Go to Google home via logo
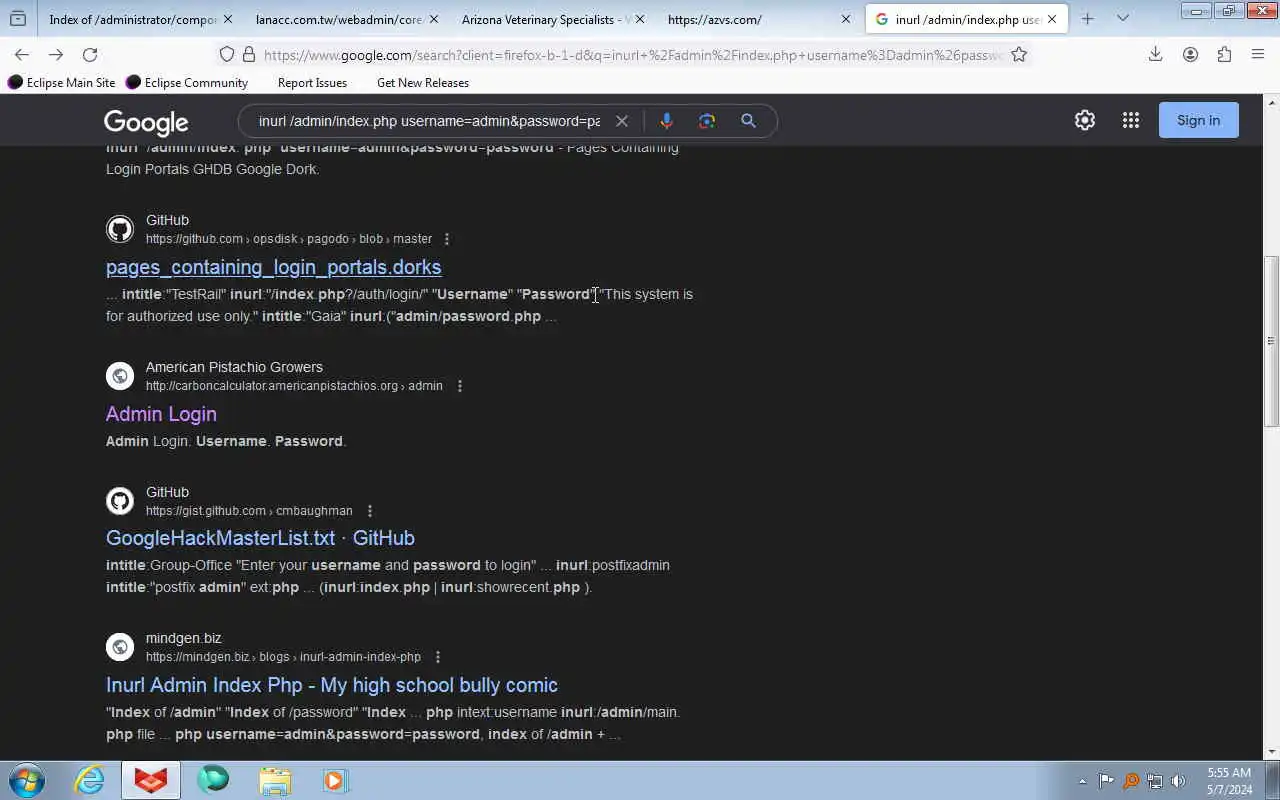1280x800 pixels. (x=146, y=122)
